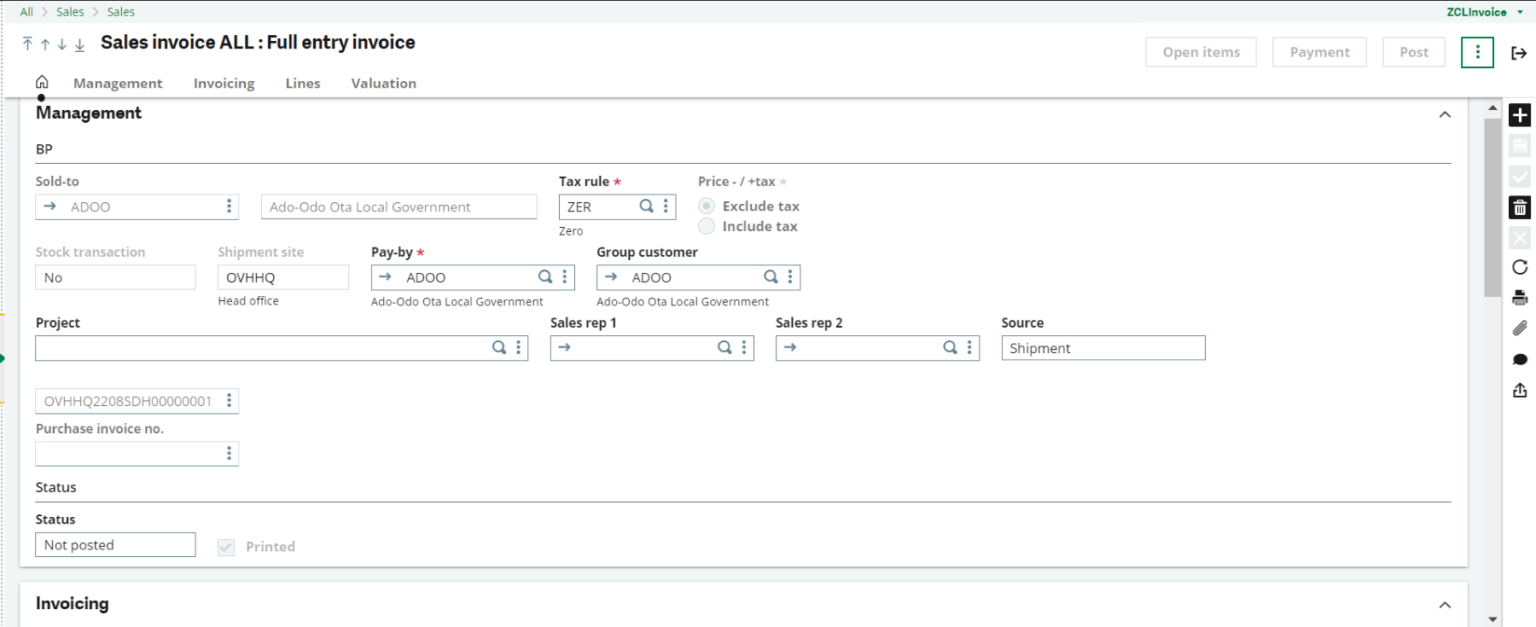Click the Sales rep 2 search magnifier

coord(950,348)
